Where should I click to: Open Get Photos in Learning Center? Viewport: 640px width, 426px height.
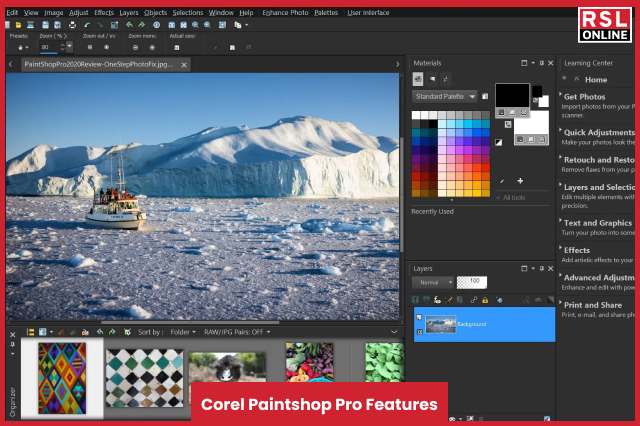[x=584, y=97]
